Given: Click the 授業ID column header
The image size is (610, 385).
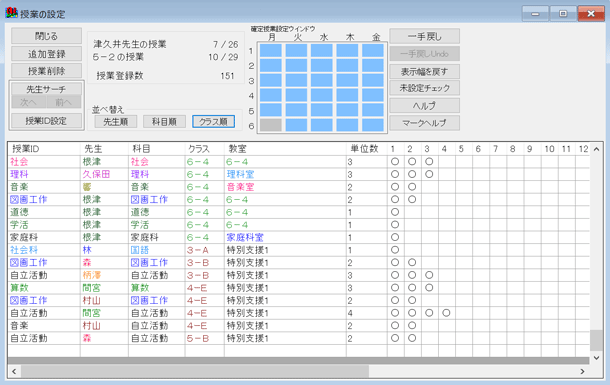Looking at the screenshot, I should tap(44, 149).
